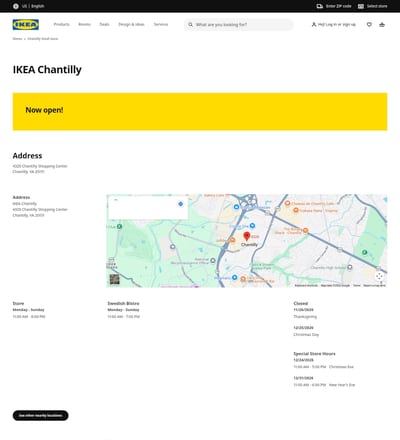Go to Stores breadcrumb link
The image size is (400, 440).
coord(17,39)
